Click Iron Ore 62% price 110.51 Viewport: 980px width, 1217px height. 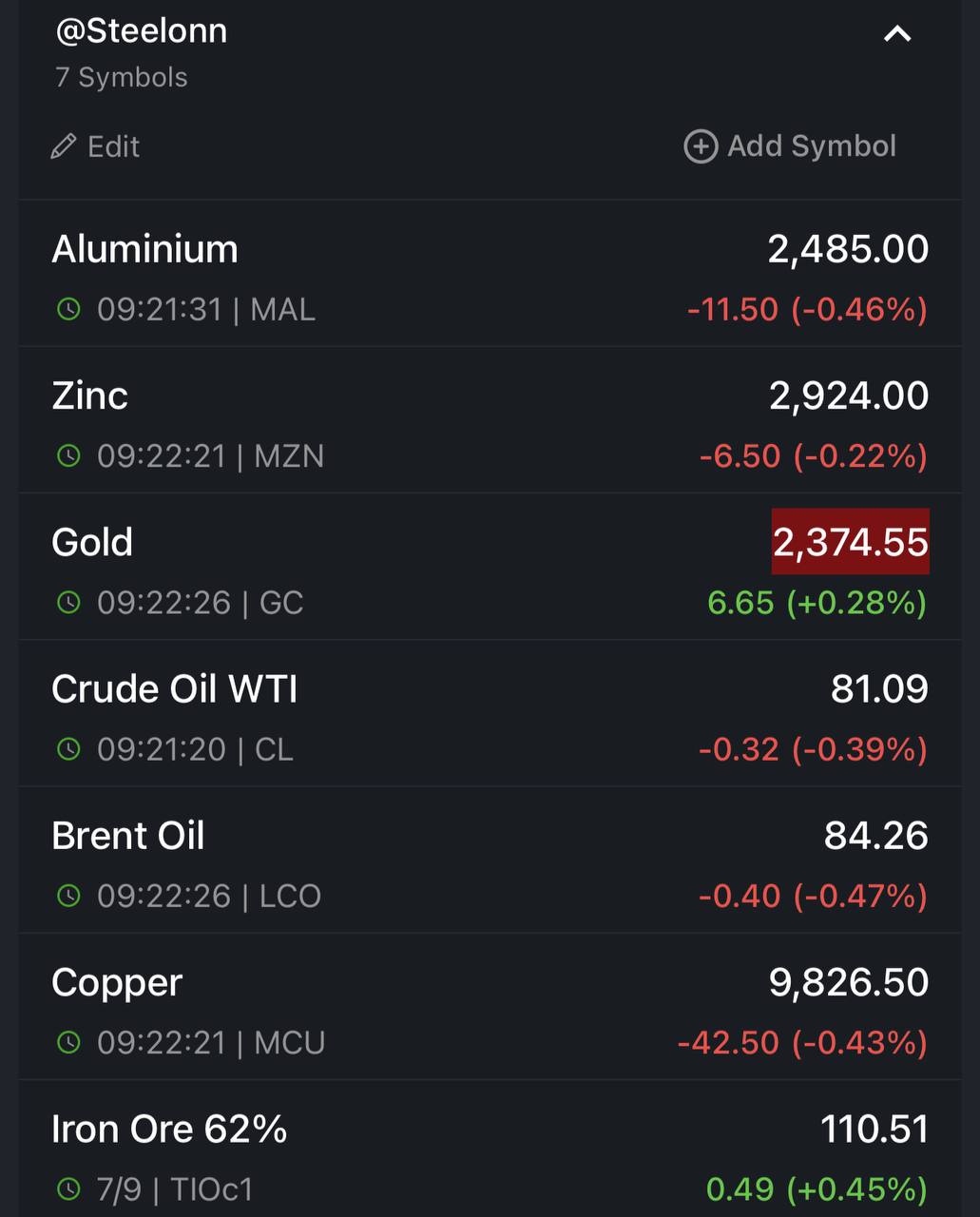click(x=874, y=1129)
